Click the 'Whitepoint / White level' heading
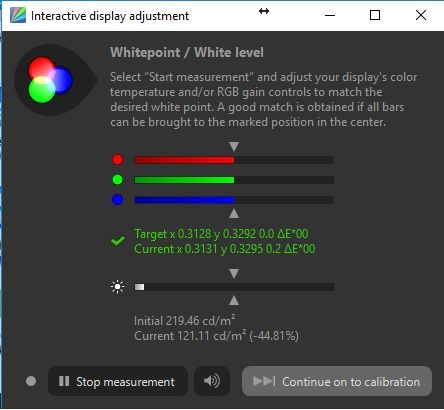This screenshot has height=410, width=444. tap(187, 52)
